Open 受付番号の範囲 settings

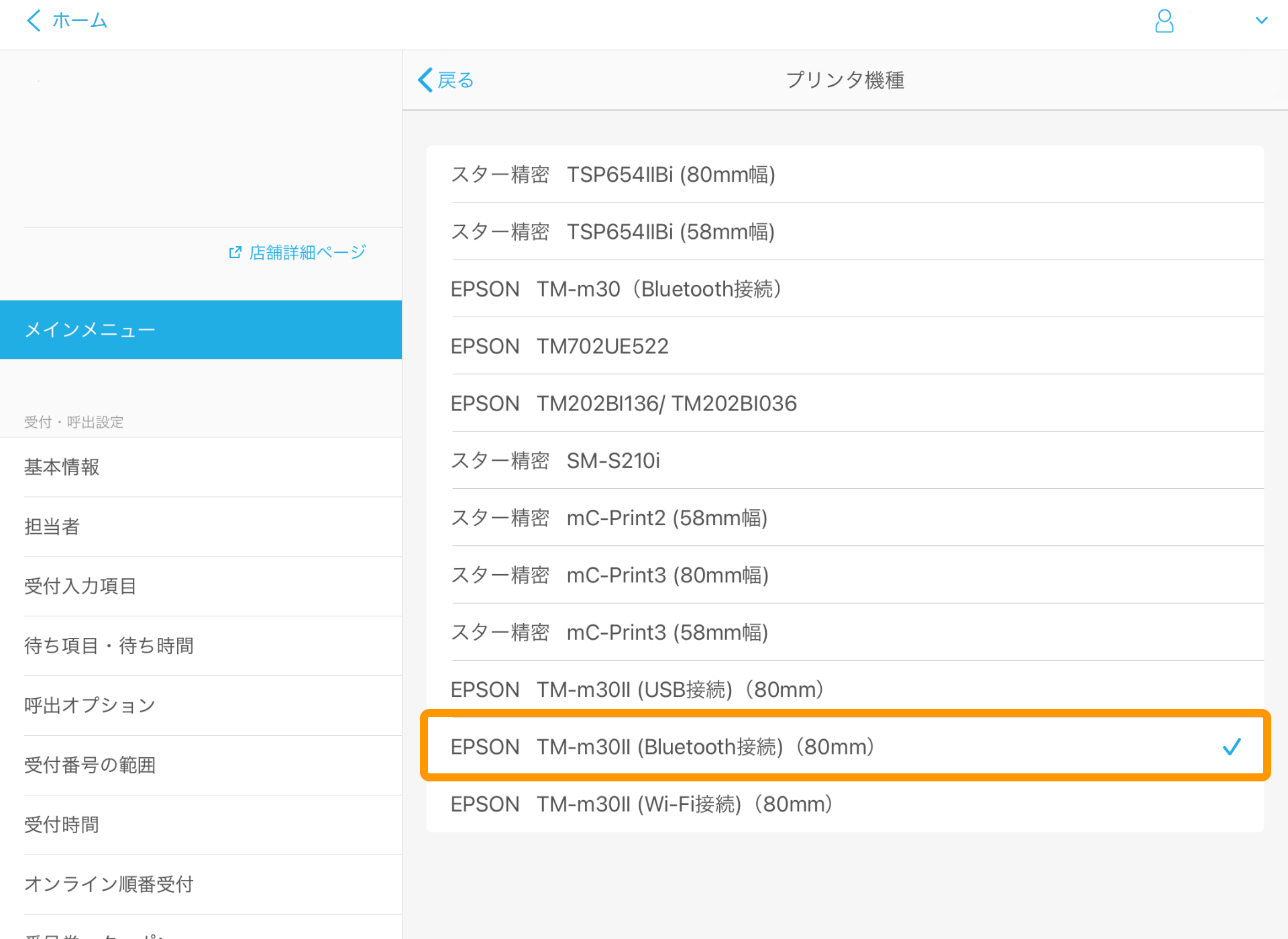(x=201, y=765)
